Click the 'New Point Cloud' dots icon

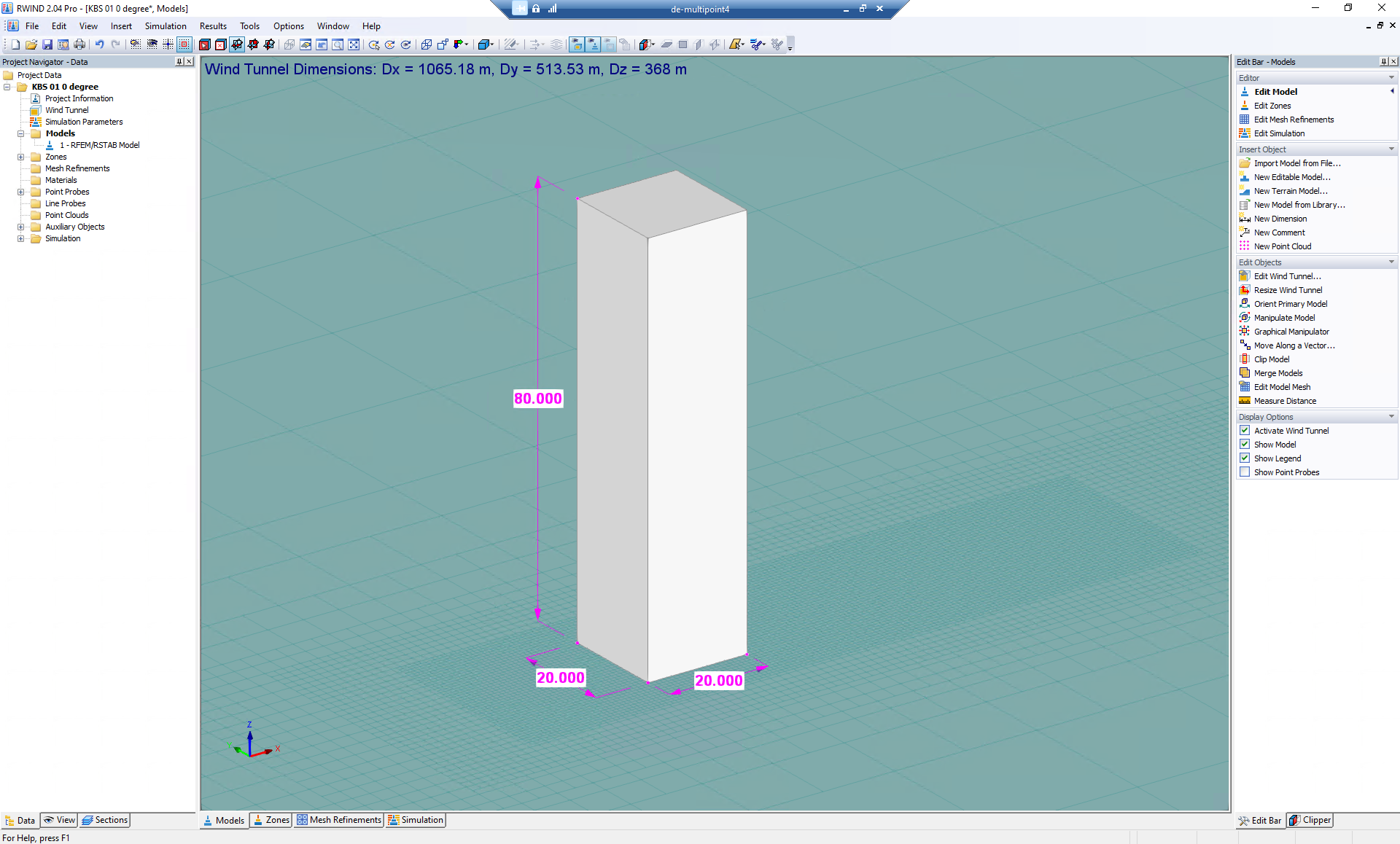coord(1245,246)
